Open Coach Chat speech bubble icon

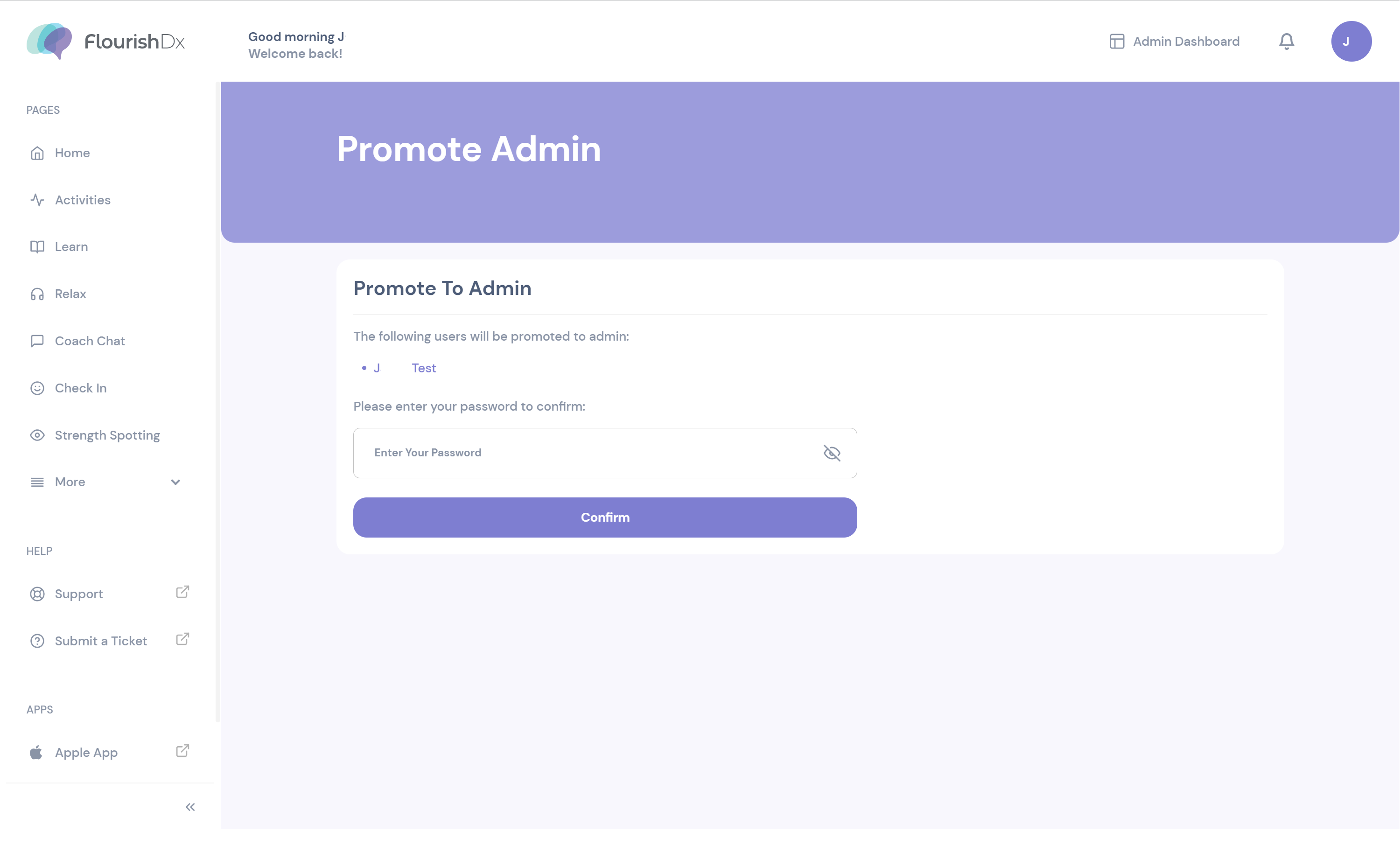point(37,341)
